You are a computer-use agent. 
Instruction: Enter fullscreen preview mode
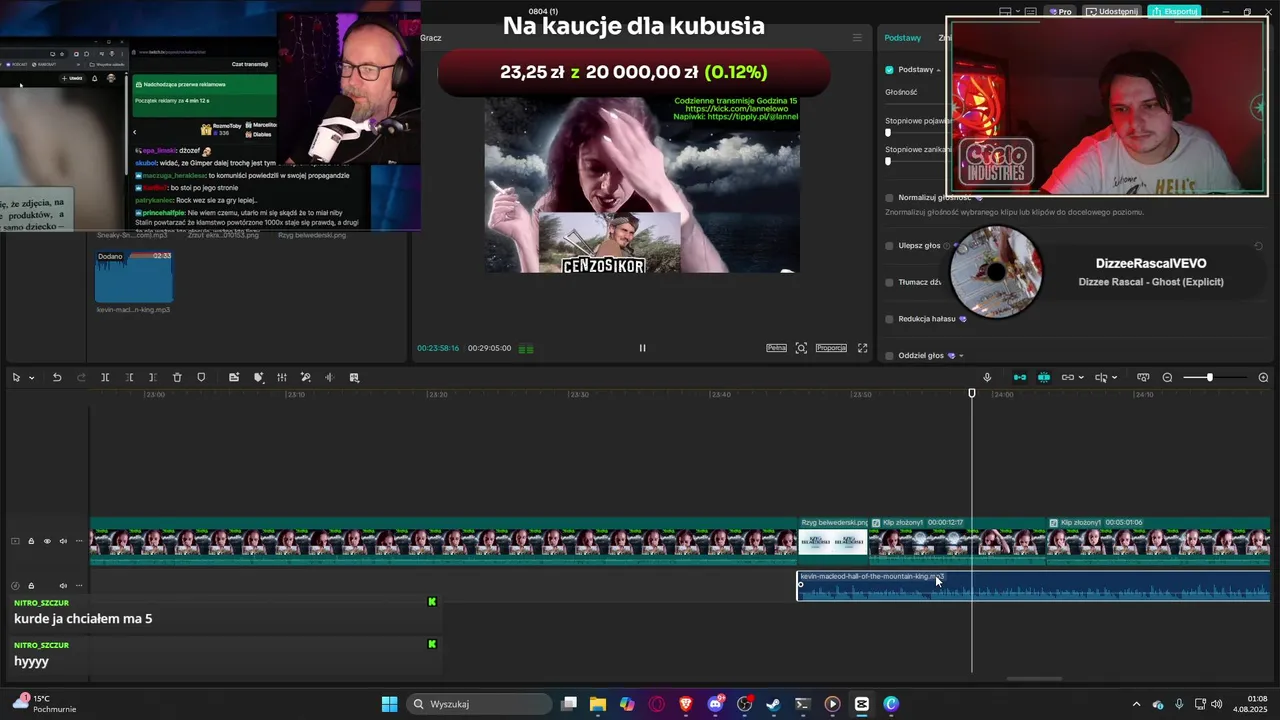pyautogui.click(x=862, y=348)
